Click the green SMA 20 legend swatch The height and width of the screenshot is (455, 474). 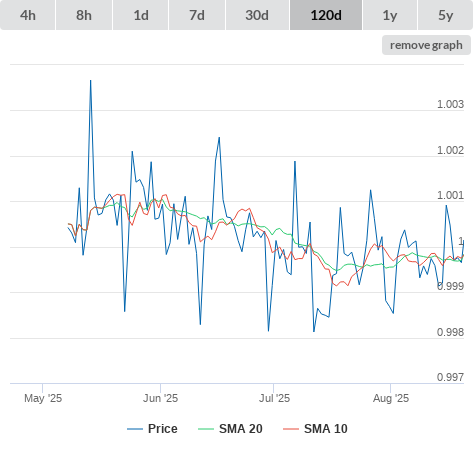tap(206, 429)
